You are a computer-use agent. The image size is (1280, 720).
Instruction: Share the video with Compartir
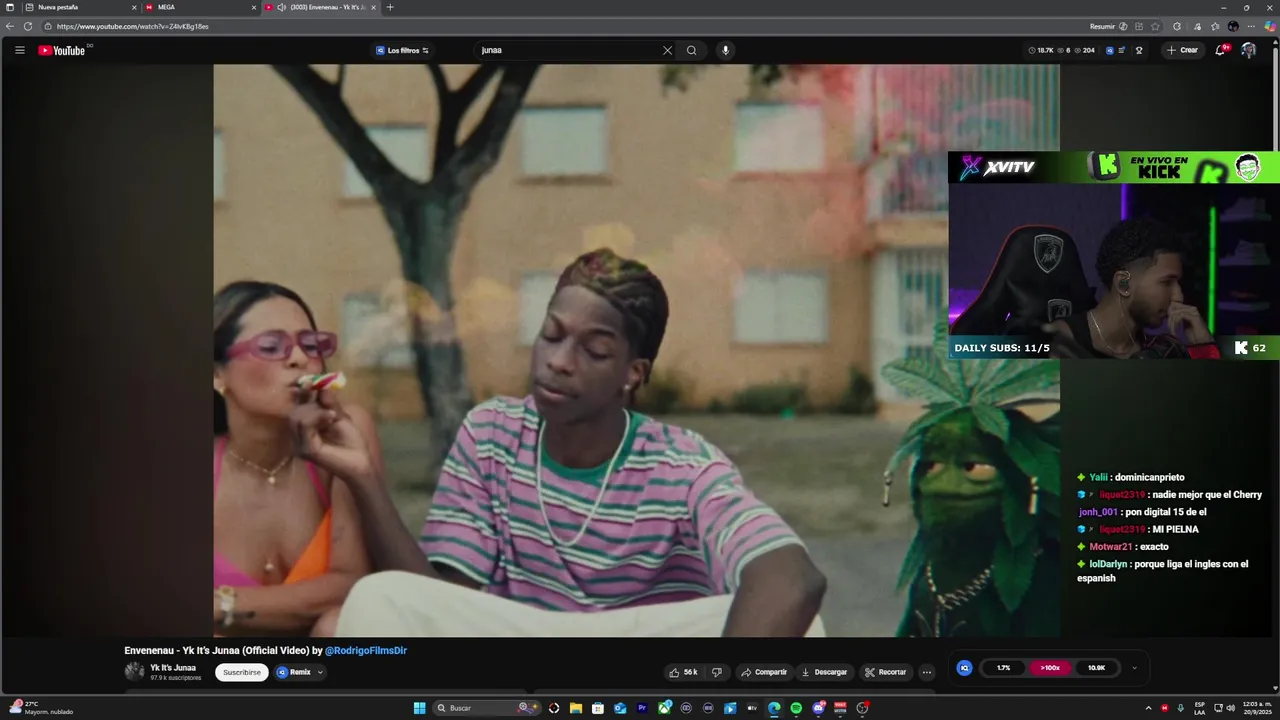tap(764, 672)
